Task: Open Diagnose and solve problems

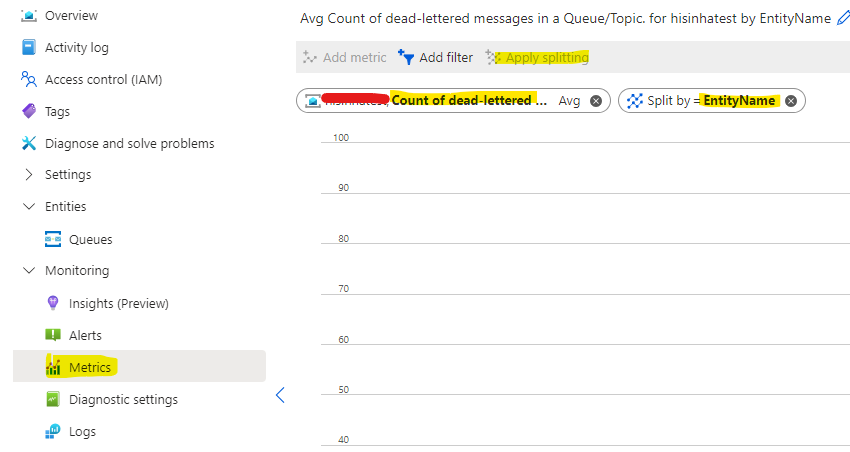Action: point(130,144)
